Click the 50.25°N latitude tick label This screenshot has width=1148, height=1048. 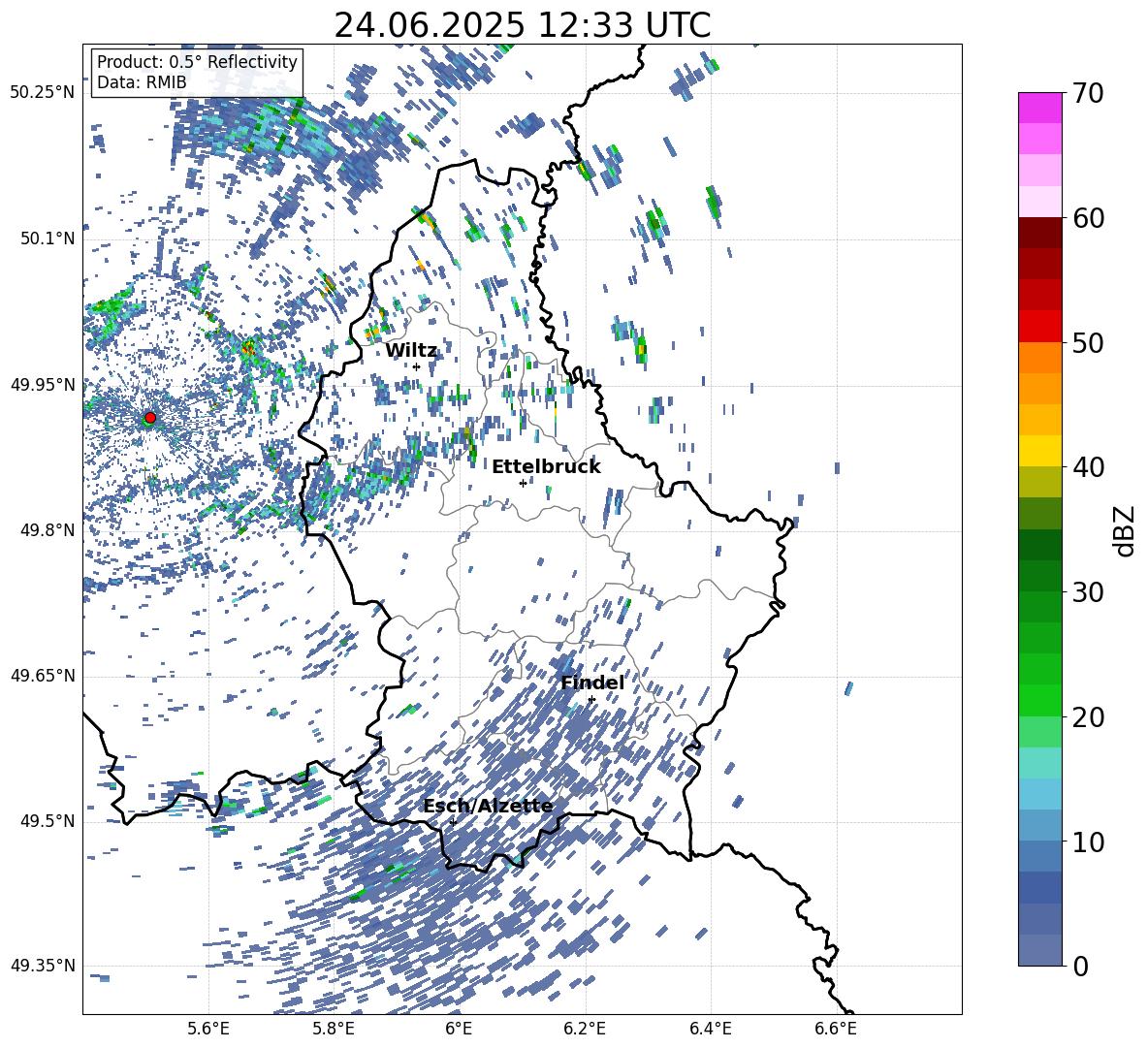pos(43,93)
